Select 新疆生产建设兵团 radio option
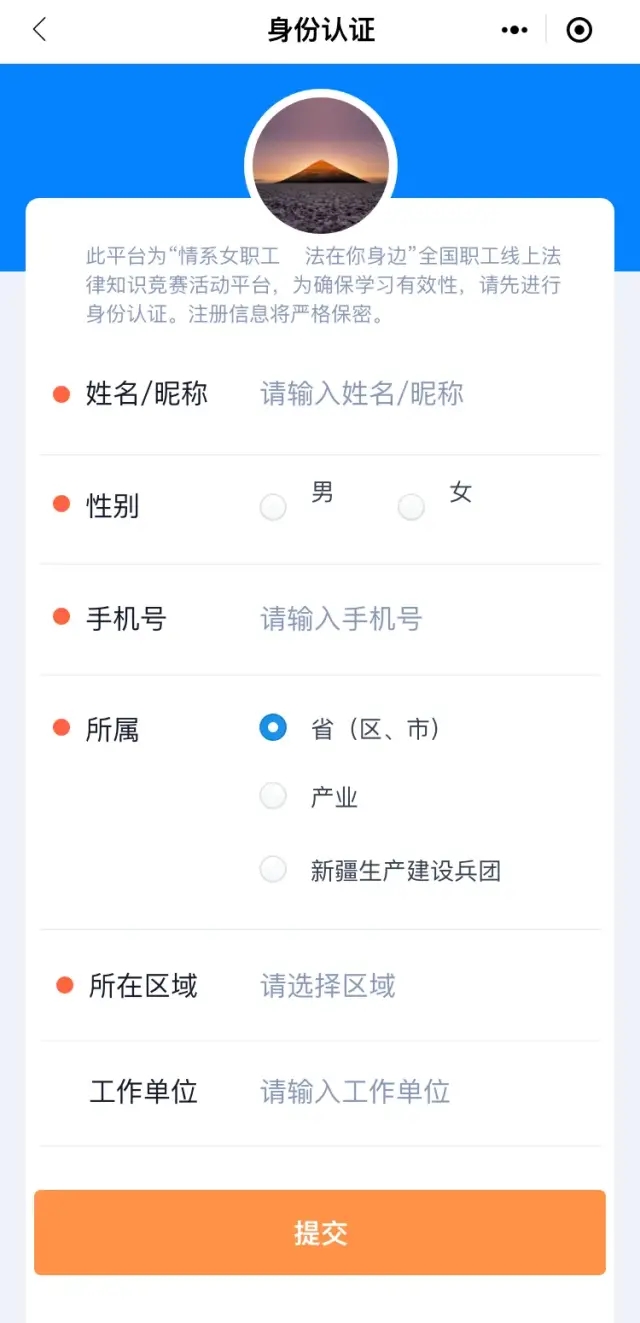This screenshot has height=1323, width=640. click(273, 870)
